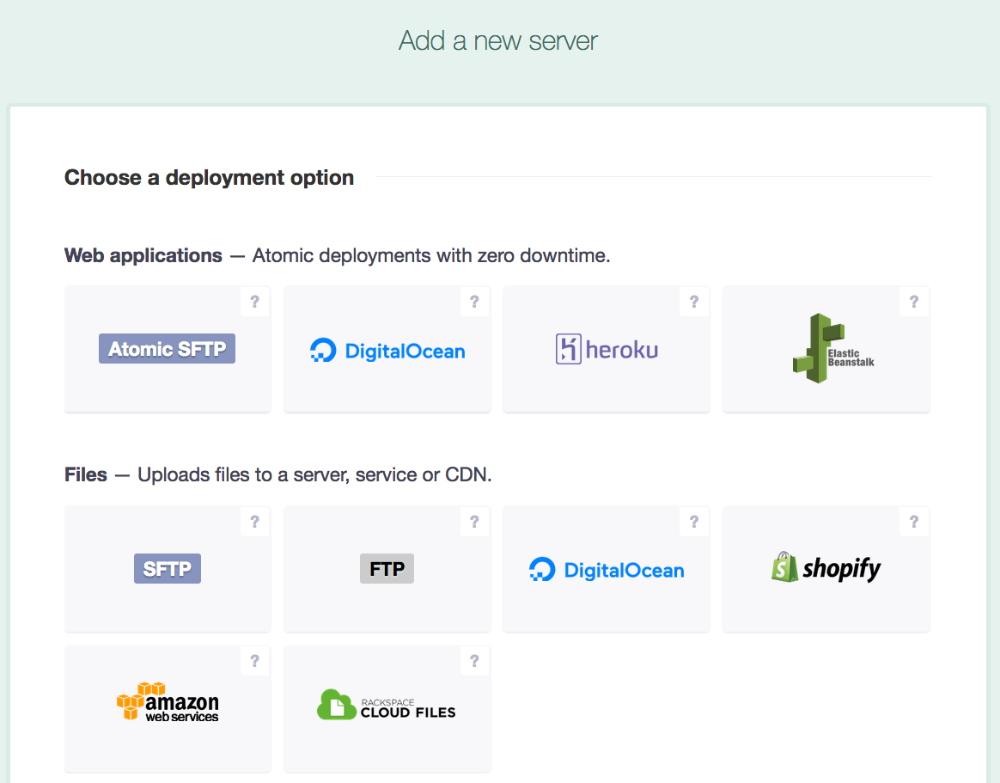Screen dimensions: 1000x783
Task: Show help for Amazon Web Services card
Action: pos(254,661)
